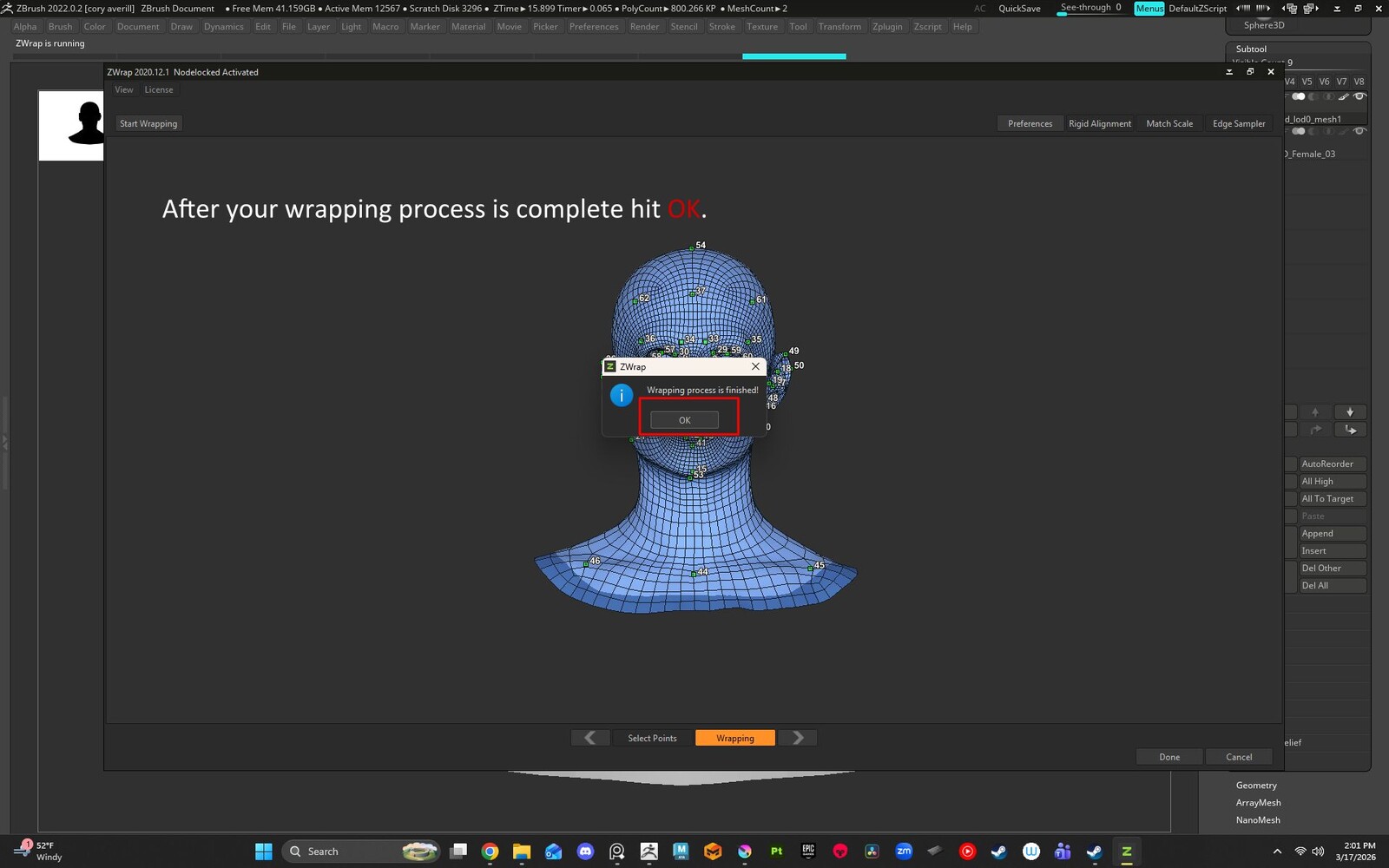The height and width of the screenshot is (868, 1389).
Task: Click the QuickSave button
Action: pos(1019,9)
